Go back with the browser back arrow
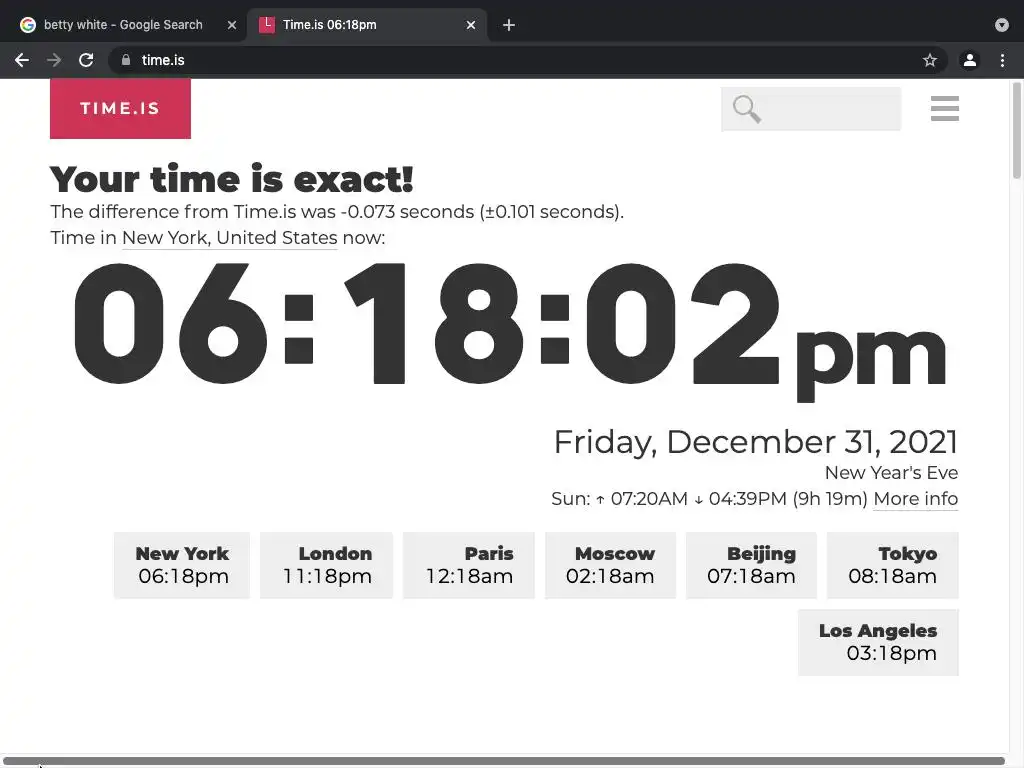1024x768 pixels. 22,60
